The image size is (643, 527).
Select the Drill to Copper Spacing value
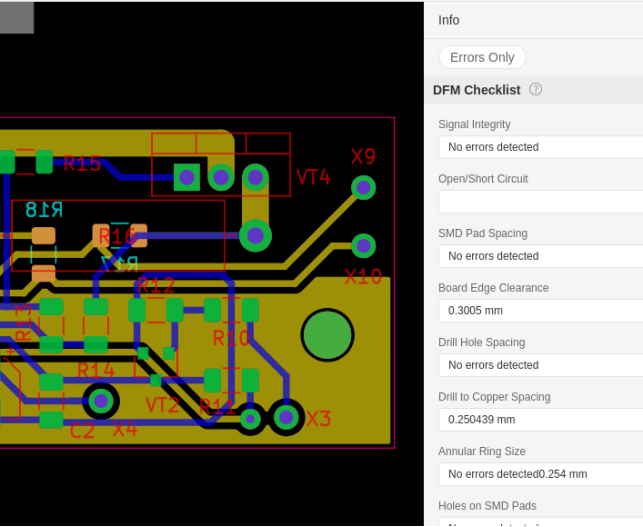pos(540,419)
